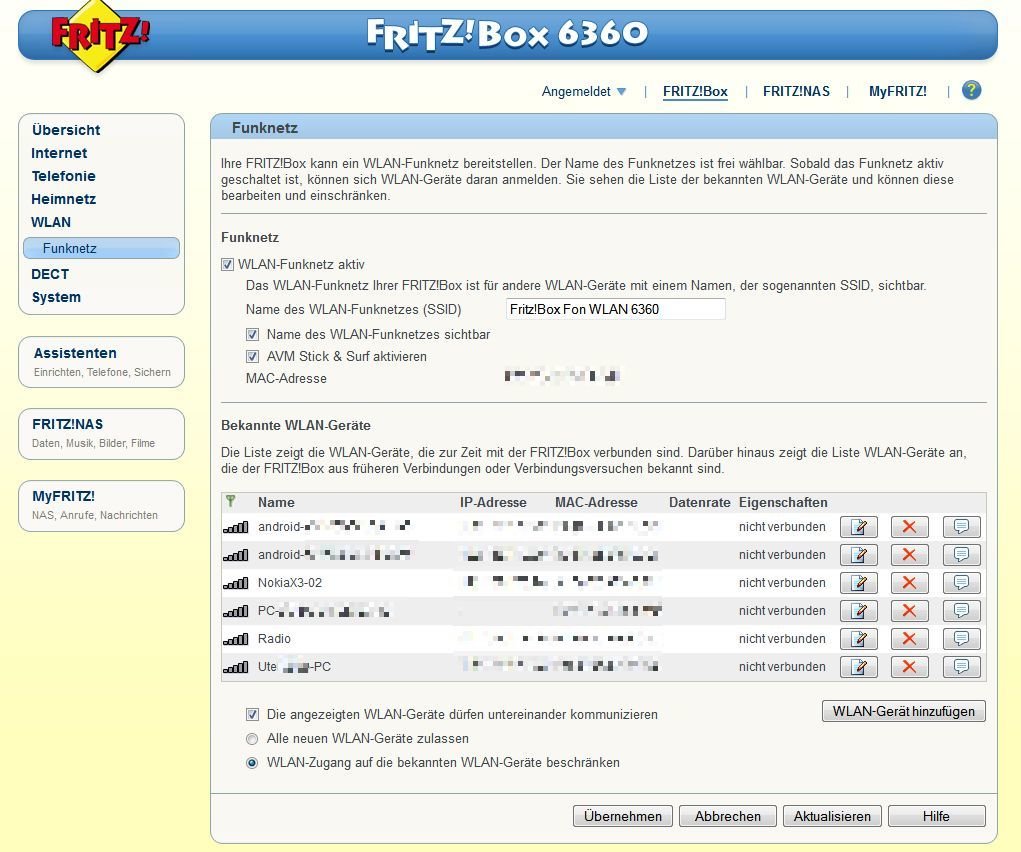Edit the Radio device entry

[x=858, y=639]
